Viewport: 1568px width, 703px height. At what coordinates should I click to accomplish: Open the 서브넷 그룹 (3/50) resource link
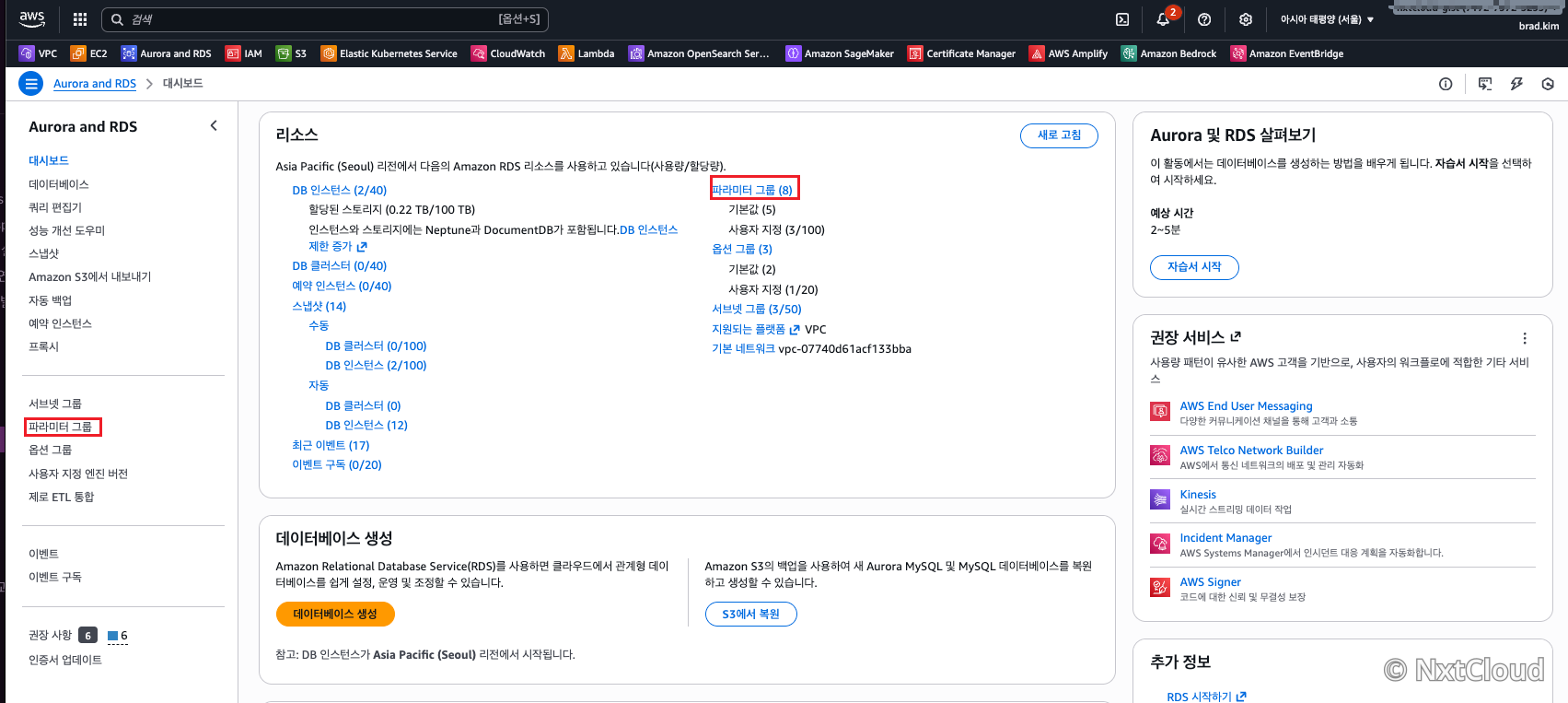click(757, 309)
